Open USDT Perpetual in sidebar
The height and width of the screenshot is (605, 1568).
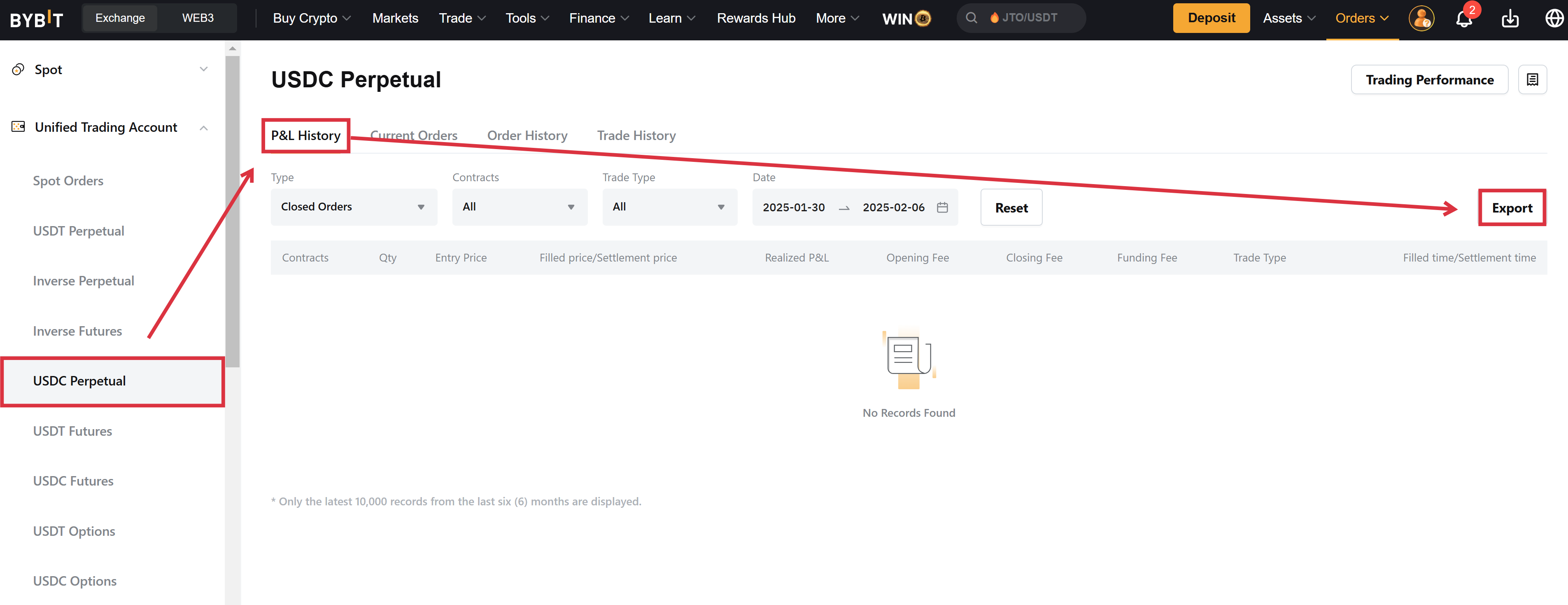[x=79, y=231]
